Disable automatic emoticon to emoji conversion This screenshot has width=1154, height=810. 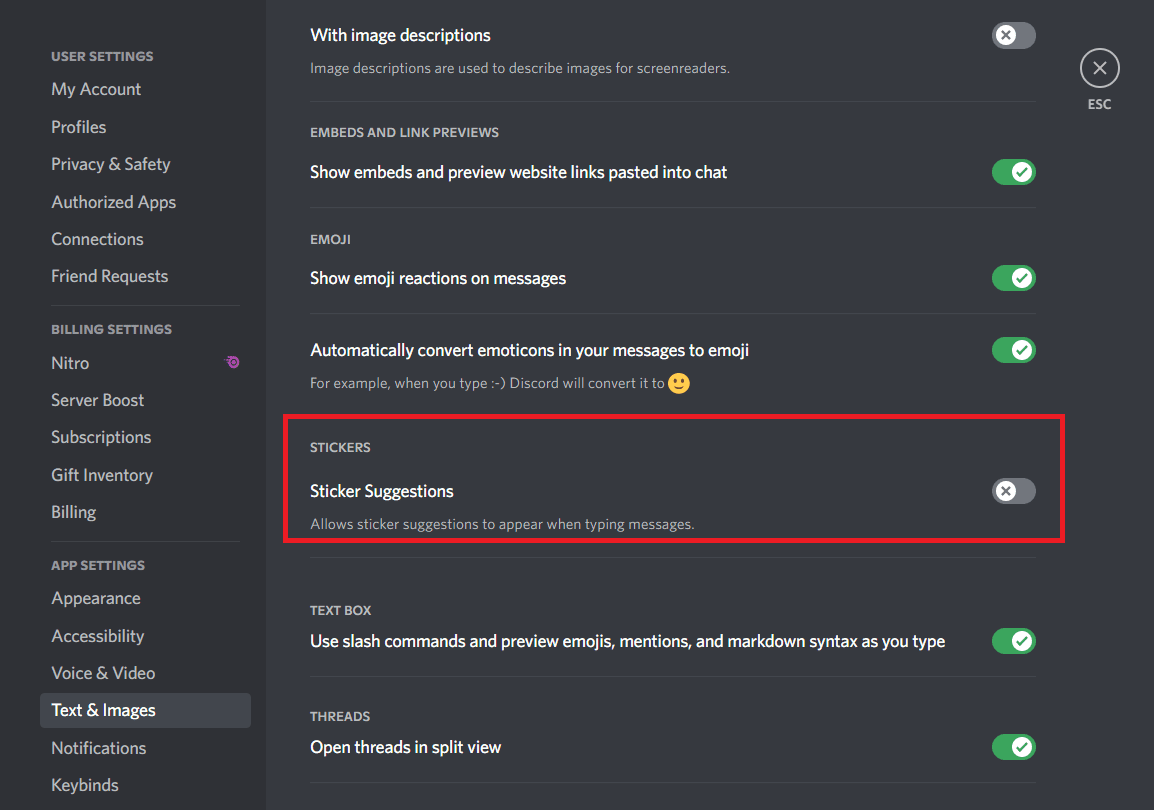coord(1013,350)
